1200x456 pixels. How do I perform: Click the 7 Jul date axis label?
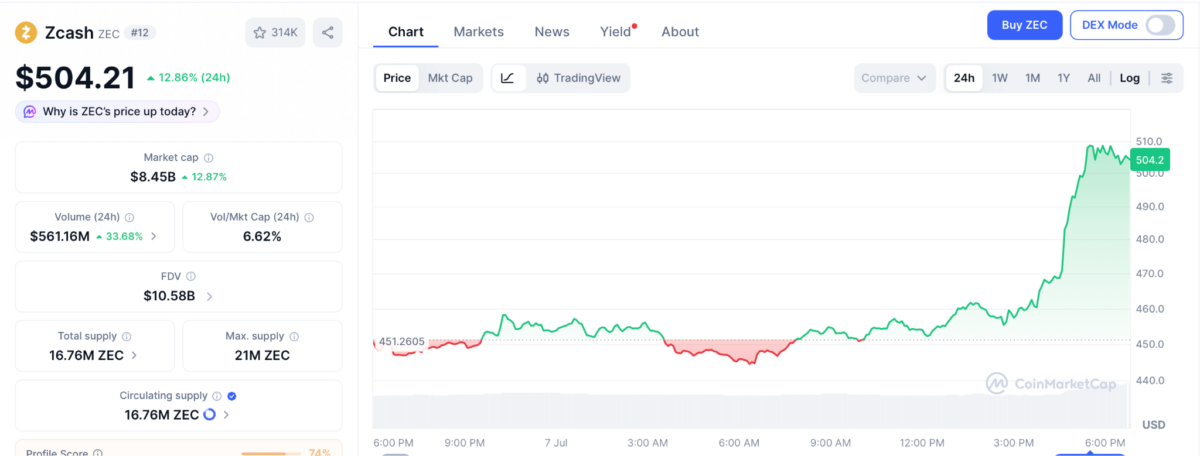pos(557,442)
